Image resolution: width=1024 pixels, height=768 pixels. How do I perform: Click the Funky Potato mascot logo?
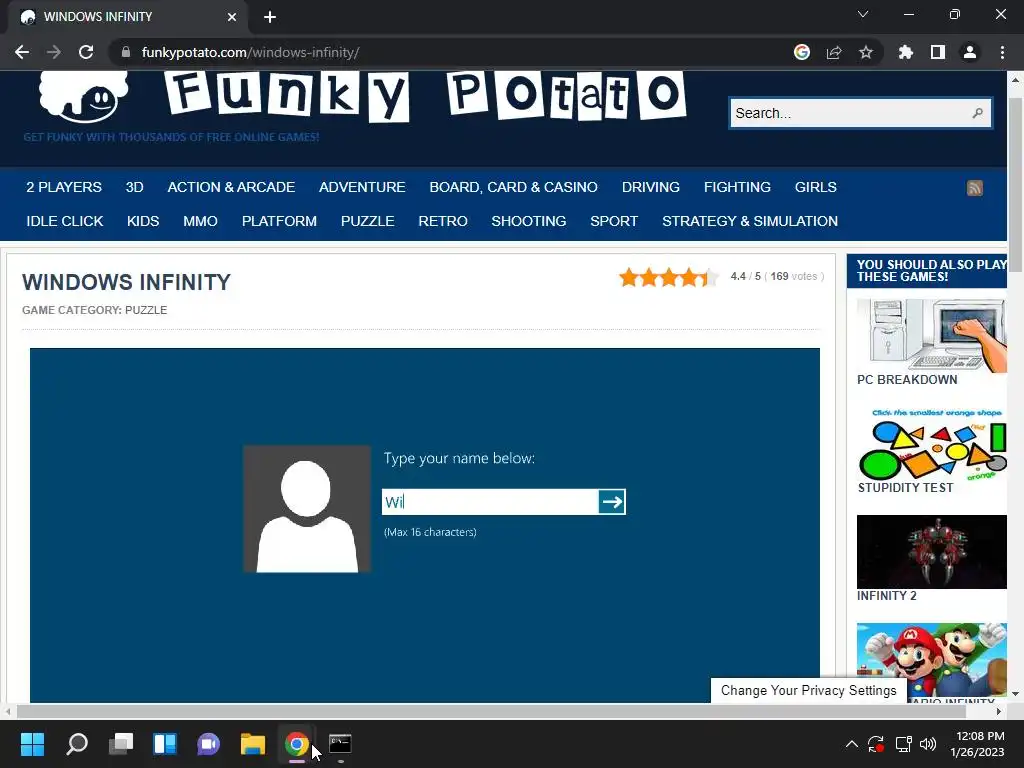[82, 97]
